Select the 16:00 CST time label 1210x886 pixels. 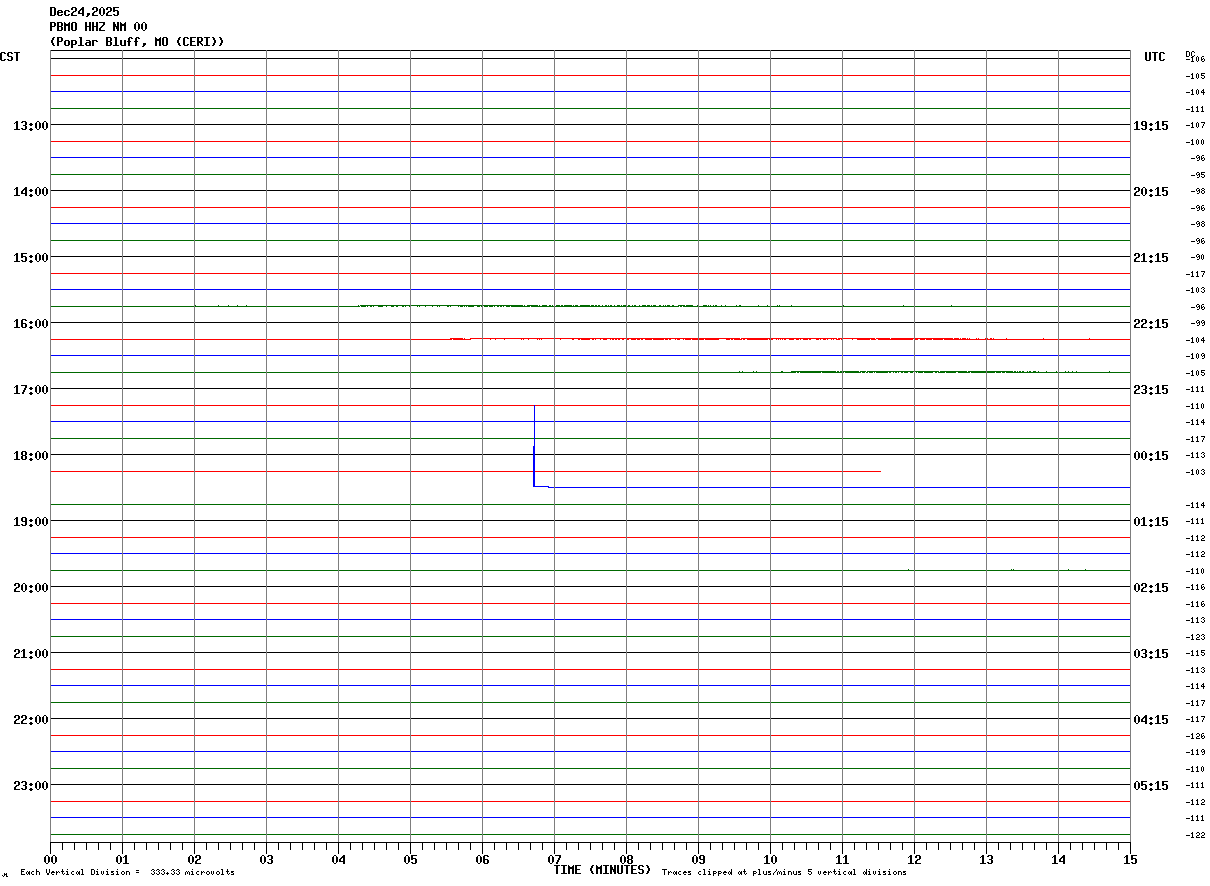tap(30, 323)
